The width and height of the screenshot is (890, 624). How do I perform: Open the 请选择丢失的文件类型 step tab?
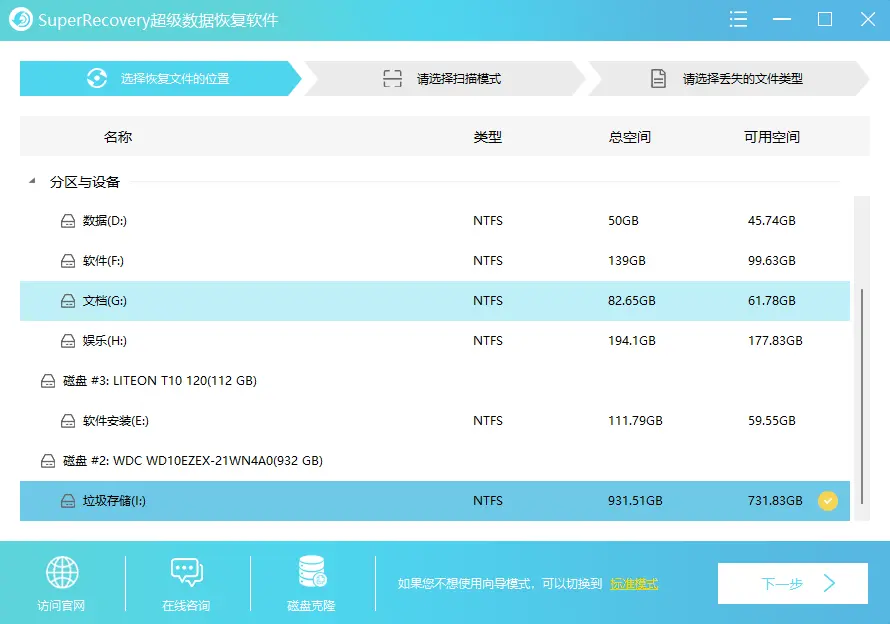pos(728,78)
